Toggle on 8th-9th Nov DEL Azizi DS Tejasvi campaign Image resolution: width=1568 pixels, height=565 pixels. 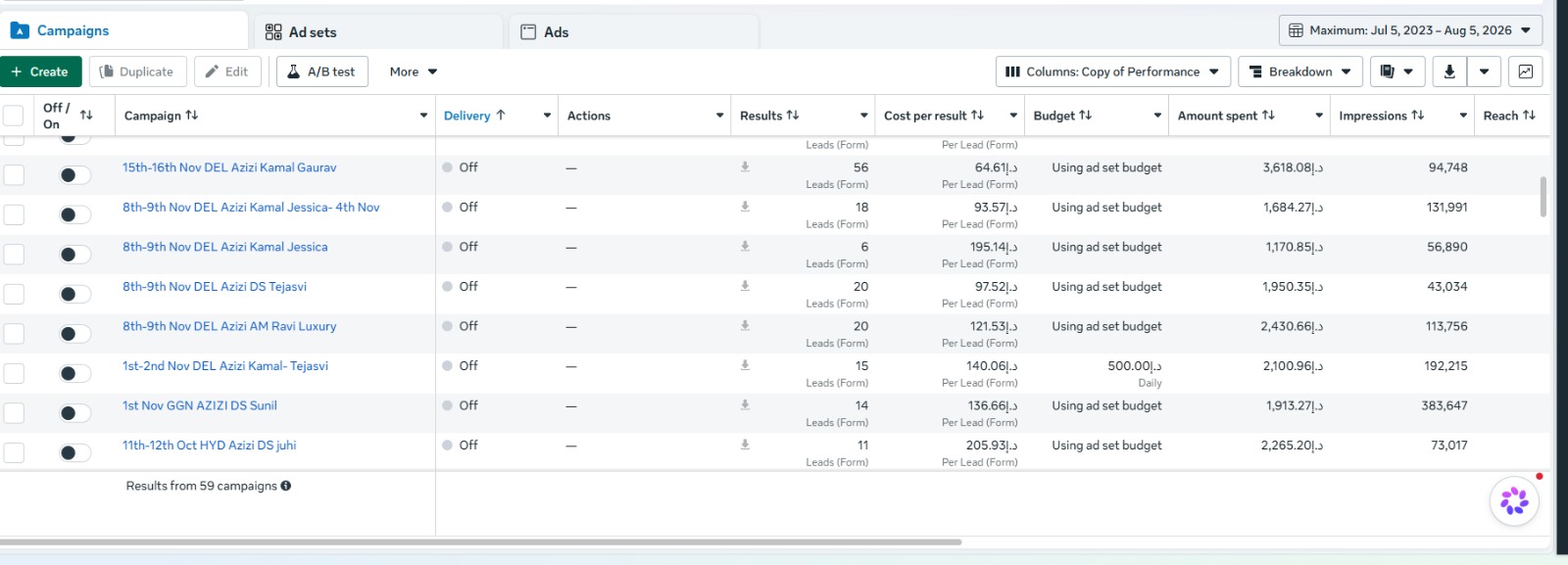point(74,294)
